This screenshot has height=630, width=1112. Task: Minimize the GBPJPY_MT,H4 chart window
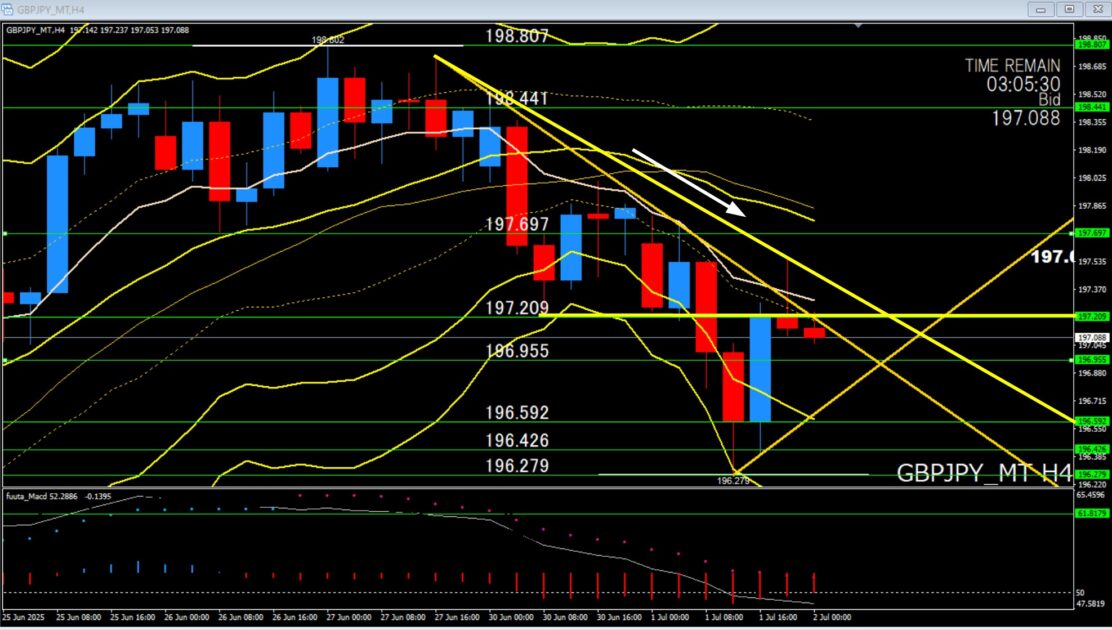[1042, 9]
